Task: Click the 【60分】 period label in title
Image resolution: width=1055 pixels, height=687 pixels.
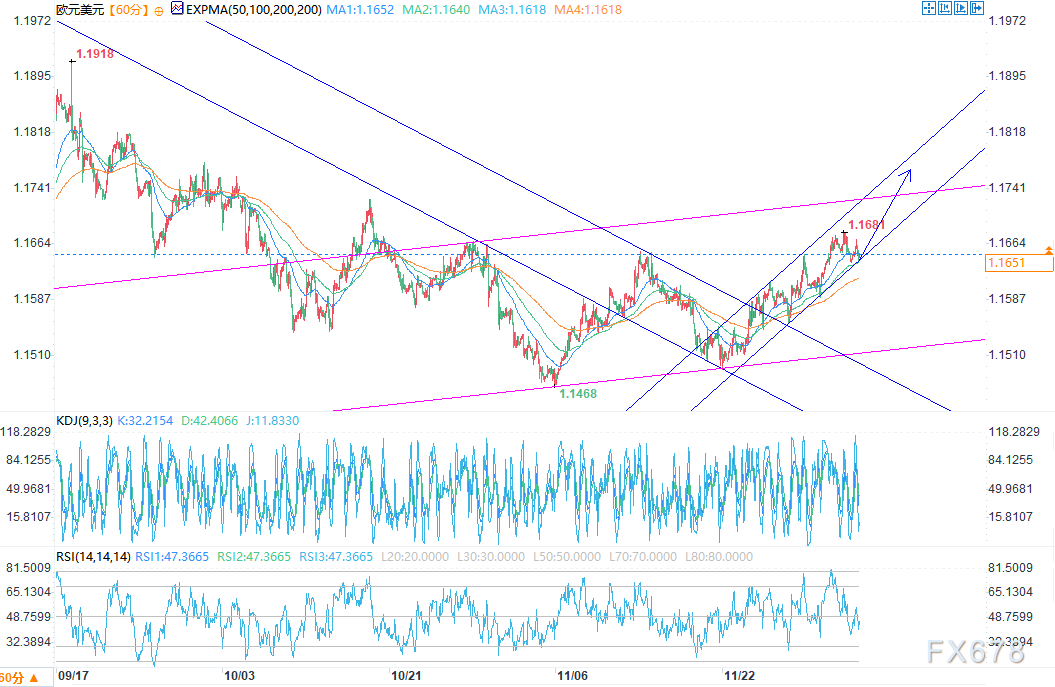Action: click(x=126, y=10)
